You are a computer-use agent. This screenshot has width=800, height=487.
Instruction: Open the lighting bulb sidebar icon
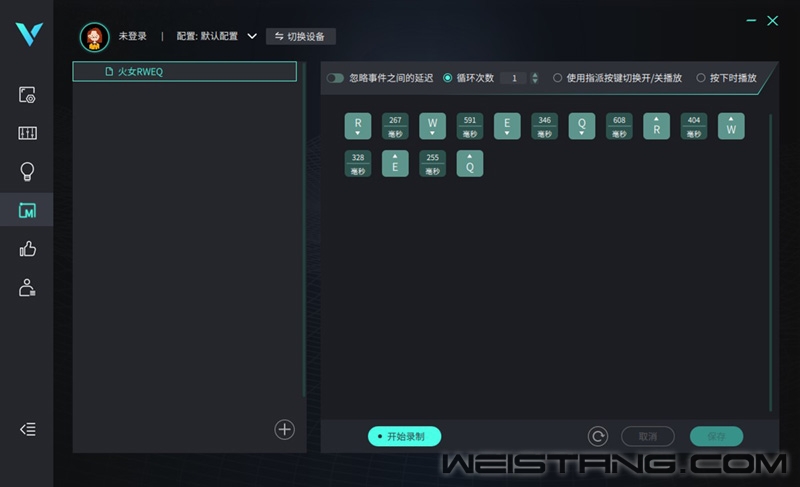tap(27, 172)
